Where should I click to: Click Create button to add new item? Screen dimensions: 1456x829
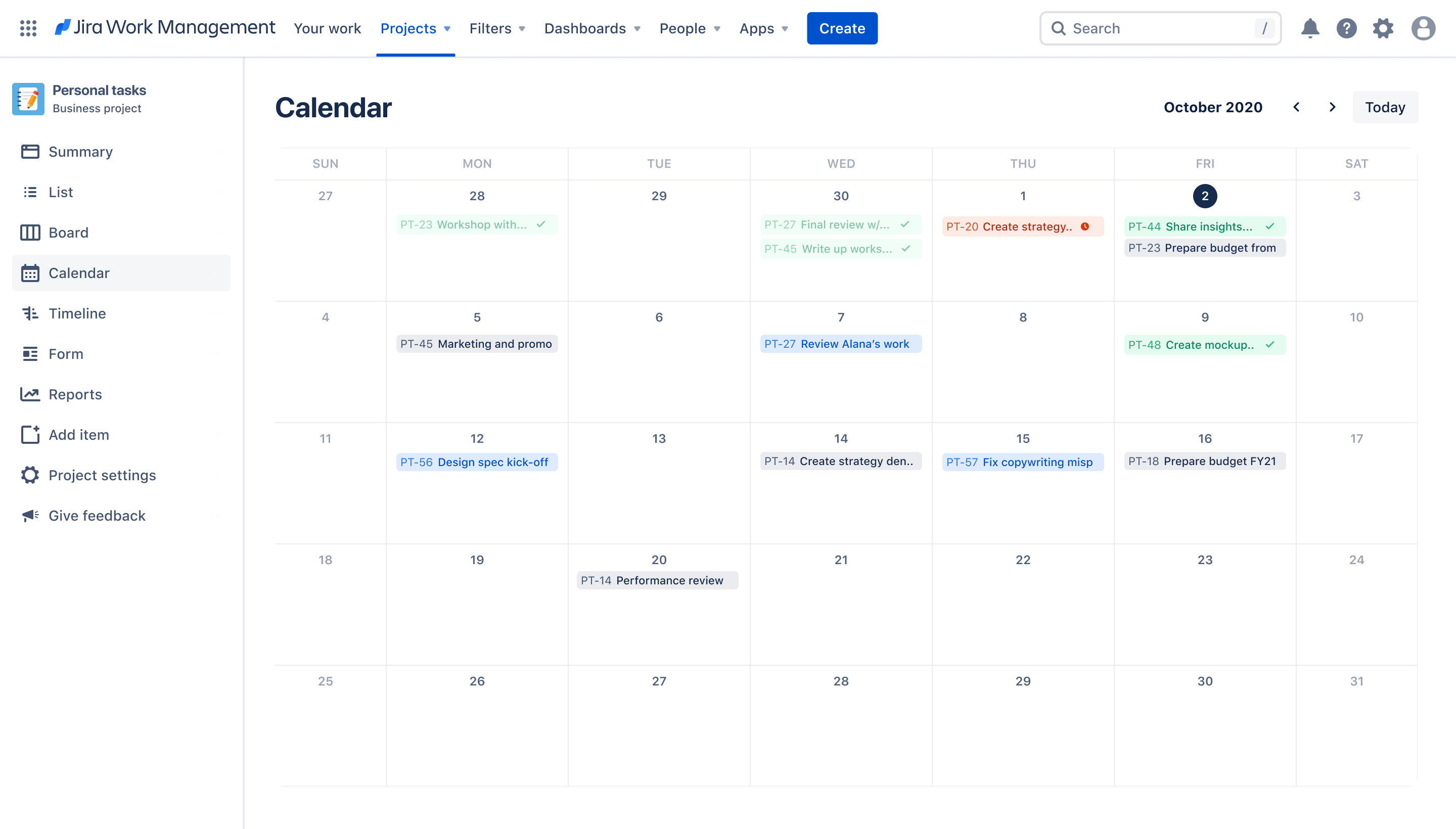[x=842, y=28]
